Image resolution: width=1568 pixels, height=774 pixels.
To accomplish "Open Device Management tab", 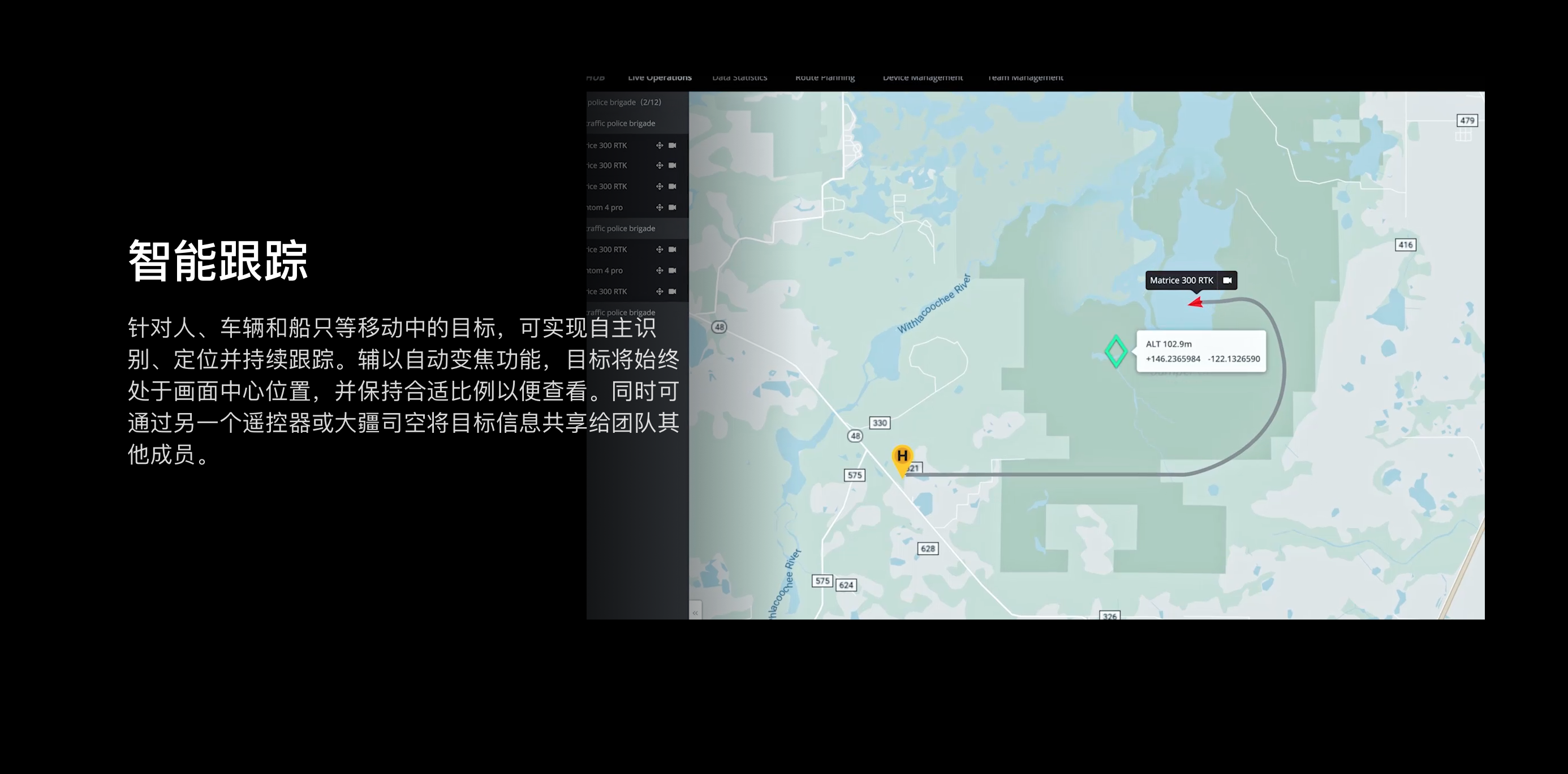I will (922, 78).
